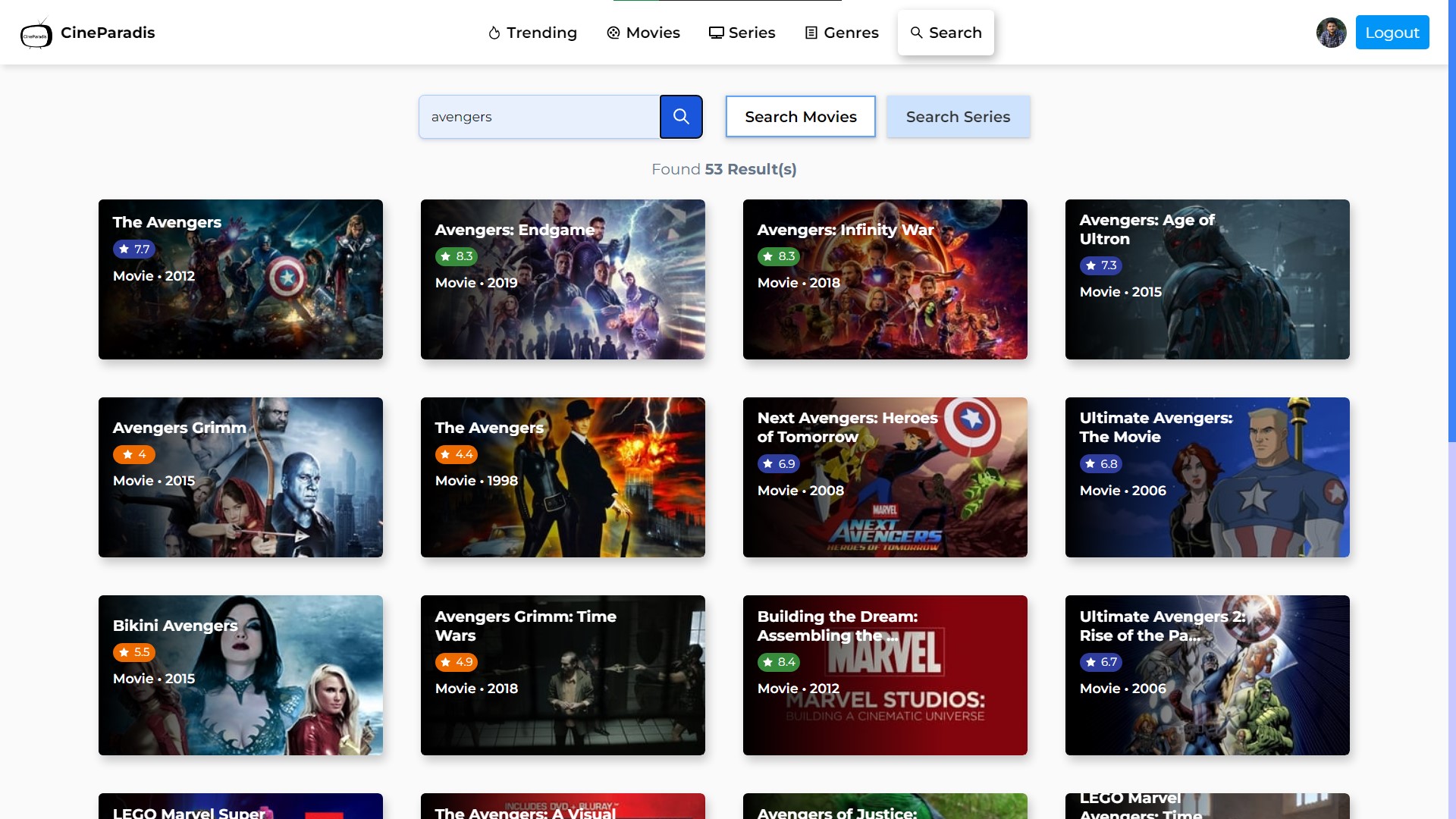This screenshot has height=819, width=1456.
Task: Click the 4.4 rating badge on 1998 Avengers
Action: [457, 454]
